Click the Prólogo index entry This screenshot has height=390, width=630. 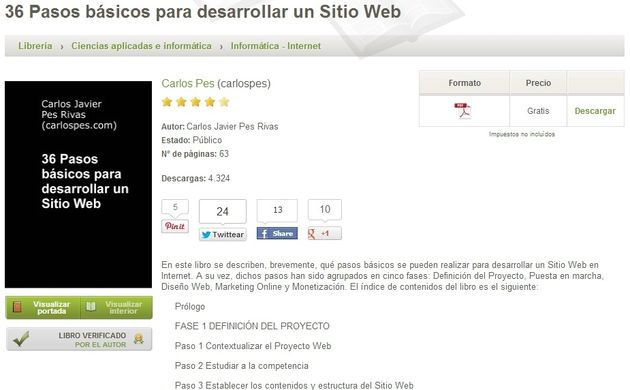click(190, 306)
